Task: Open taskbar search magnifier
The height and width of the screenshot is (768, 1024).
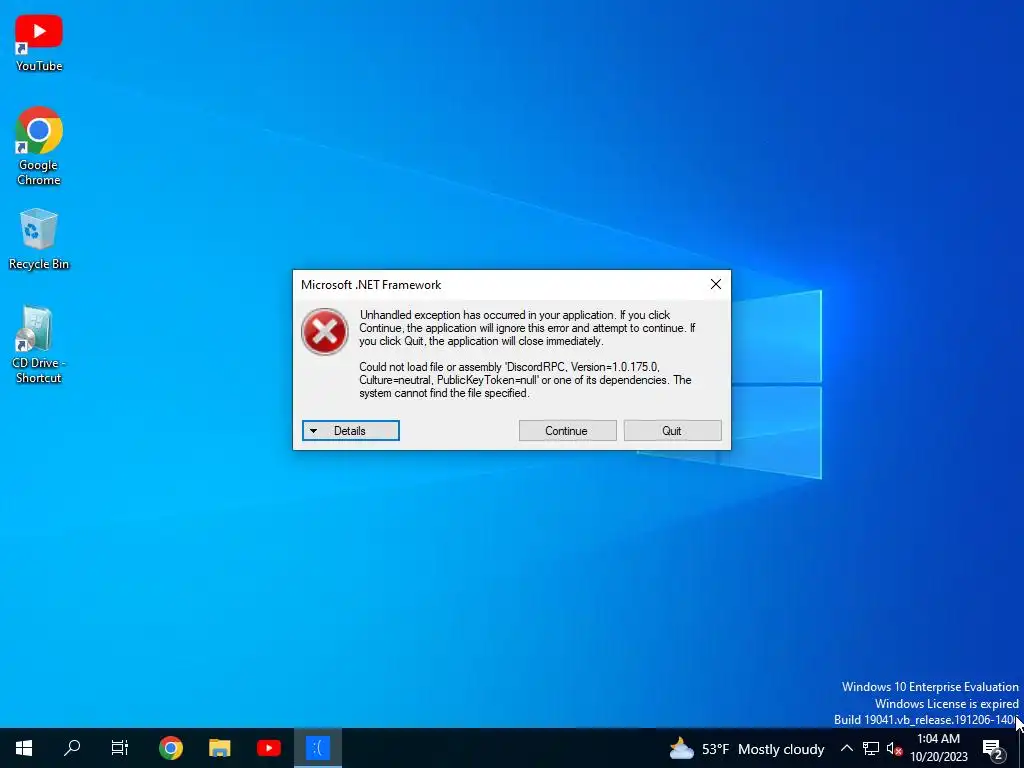Action: tap(72, 748)
